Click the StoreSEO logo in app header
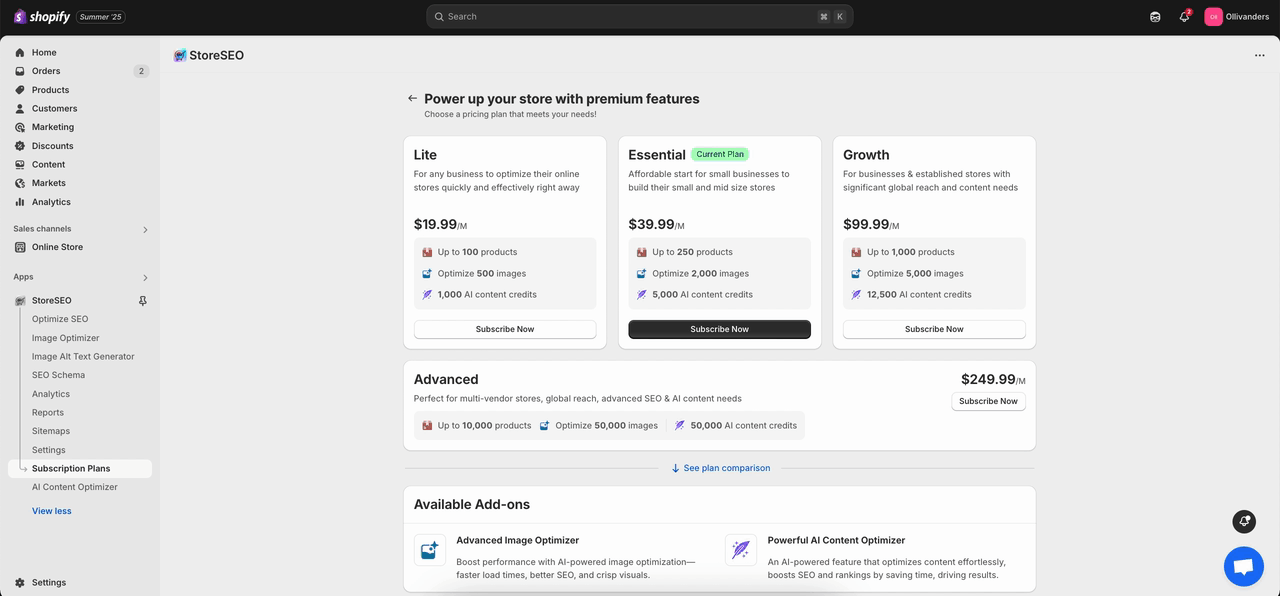The image size is (1280, 596). pyautogui.click(x=180, y=55)
